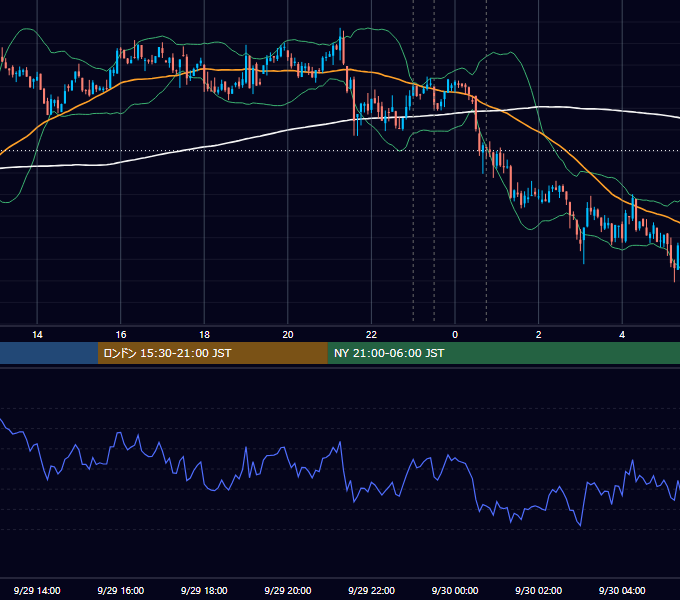
Task: Click the 14 hour label on price chart axis
Action: pos(37,335)
